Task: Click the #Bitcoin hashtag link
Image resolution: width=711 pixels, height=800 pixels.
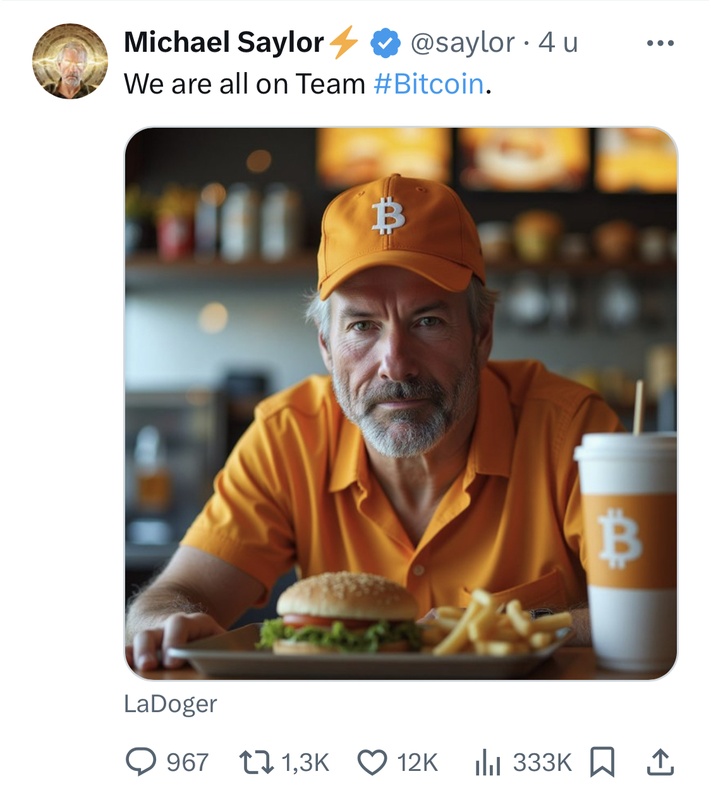Action: click(428, 84)
